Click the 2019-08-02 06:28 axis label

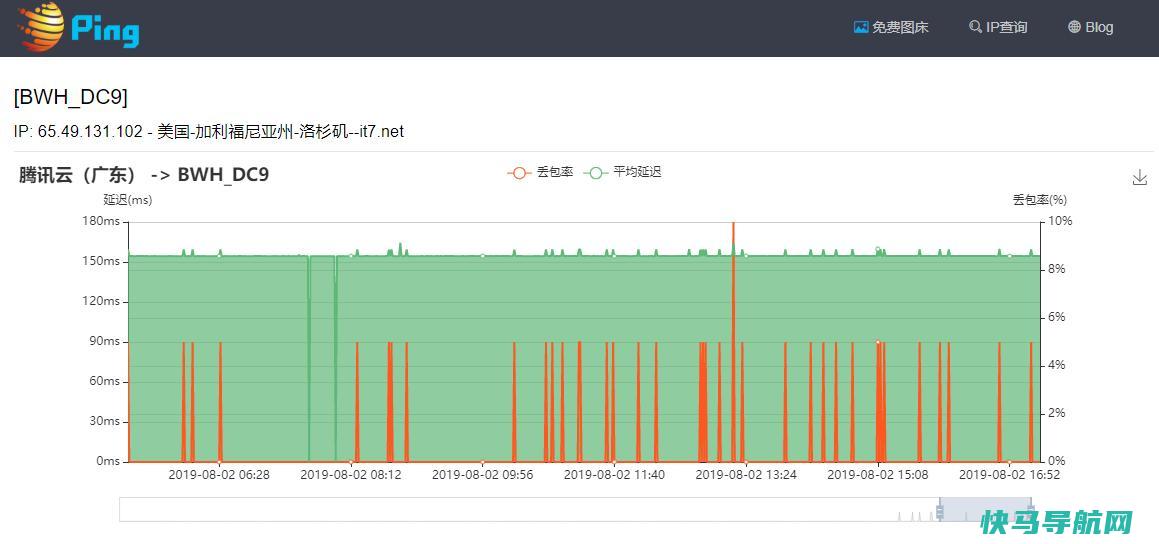219,475
